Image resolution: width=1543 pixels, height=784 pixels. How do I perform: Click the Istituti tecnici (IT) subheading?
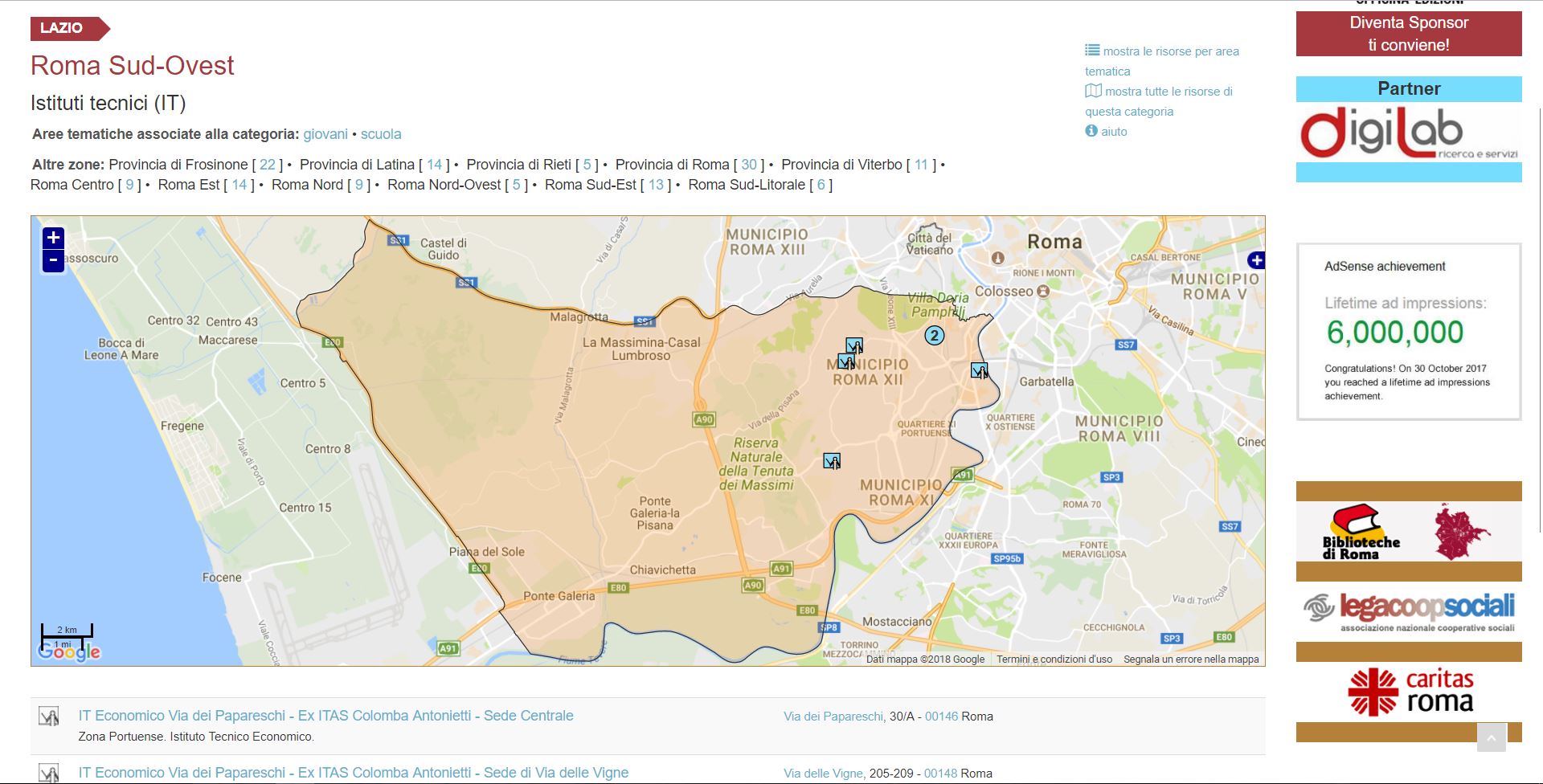(x=108, y=103)
